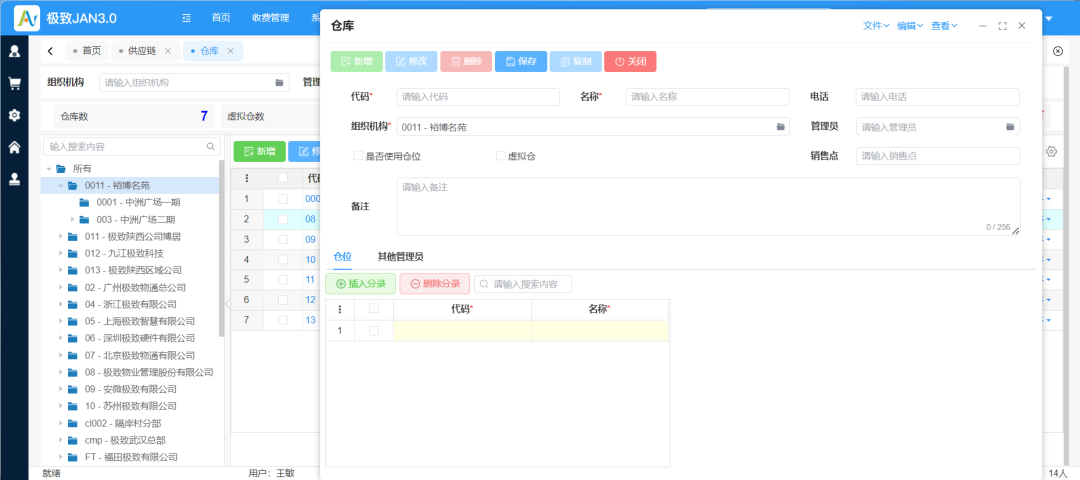Open the 文件 dropdown menu
Screen dimensions: 1080x480
click(876, 25)
